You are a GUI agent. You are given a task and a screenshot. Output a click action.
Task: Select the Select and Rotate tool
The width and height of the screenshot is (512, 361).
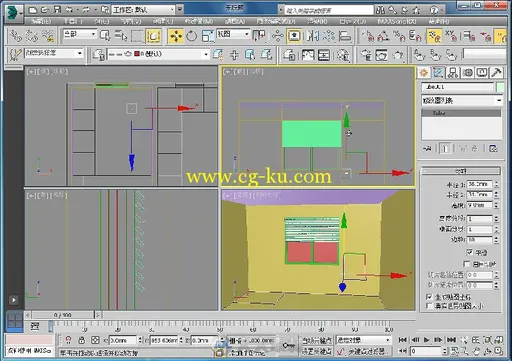click(192, 36)
